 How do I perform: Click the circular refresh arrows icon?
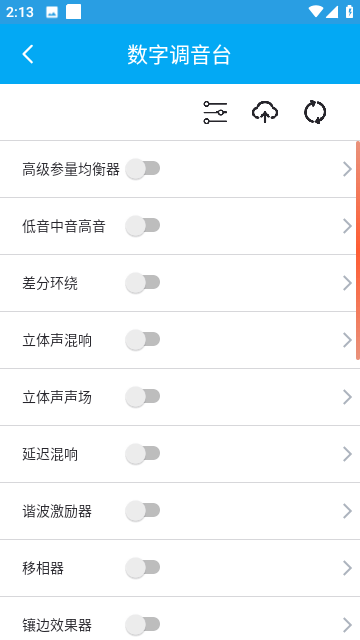(315, 112)
